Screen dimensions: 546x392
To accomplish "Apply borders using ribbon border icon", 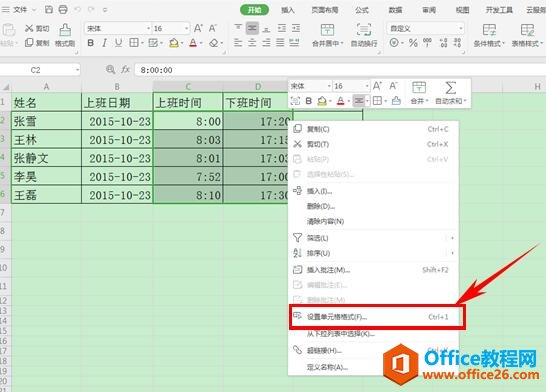I will (134, 43).
